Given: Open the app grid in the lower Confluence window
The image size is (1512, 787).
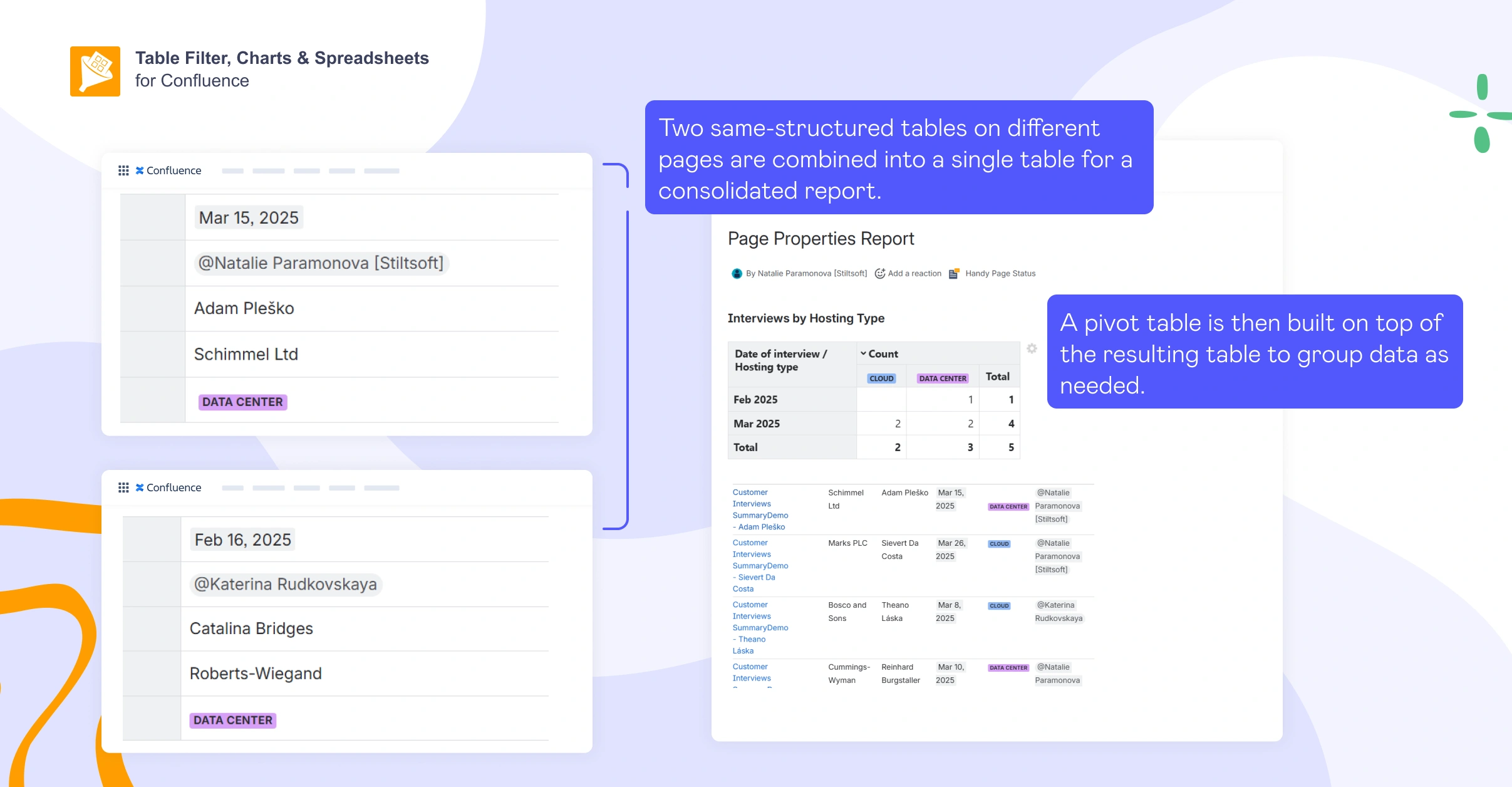Looking at the screenshot, I should click(x=123, y=487).
